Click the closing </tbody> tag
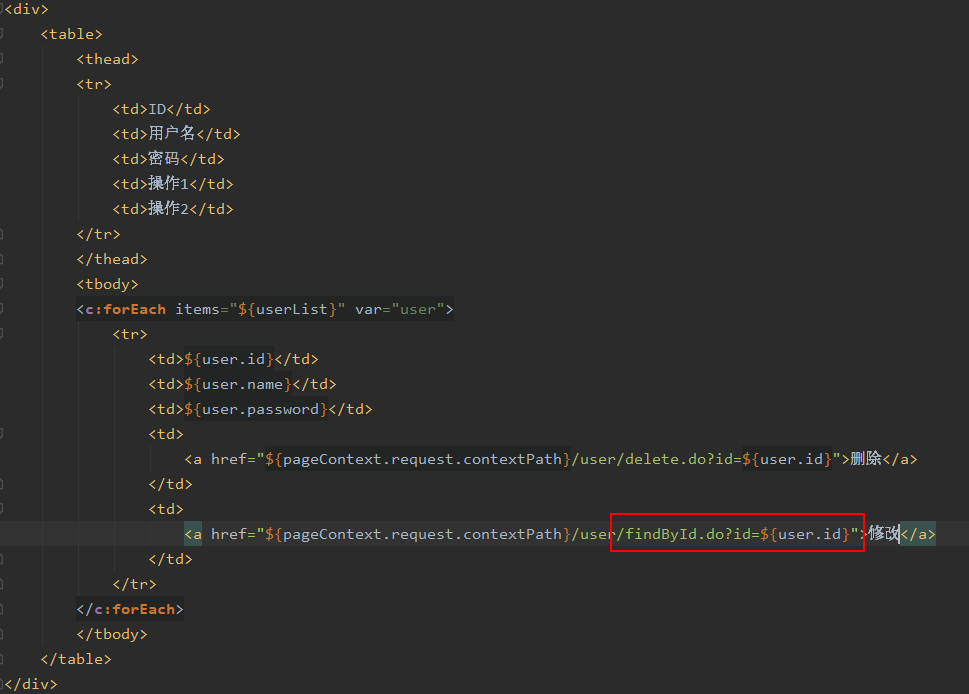This screenshot has height=694, width=969. point(112,635)
